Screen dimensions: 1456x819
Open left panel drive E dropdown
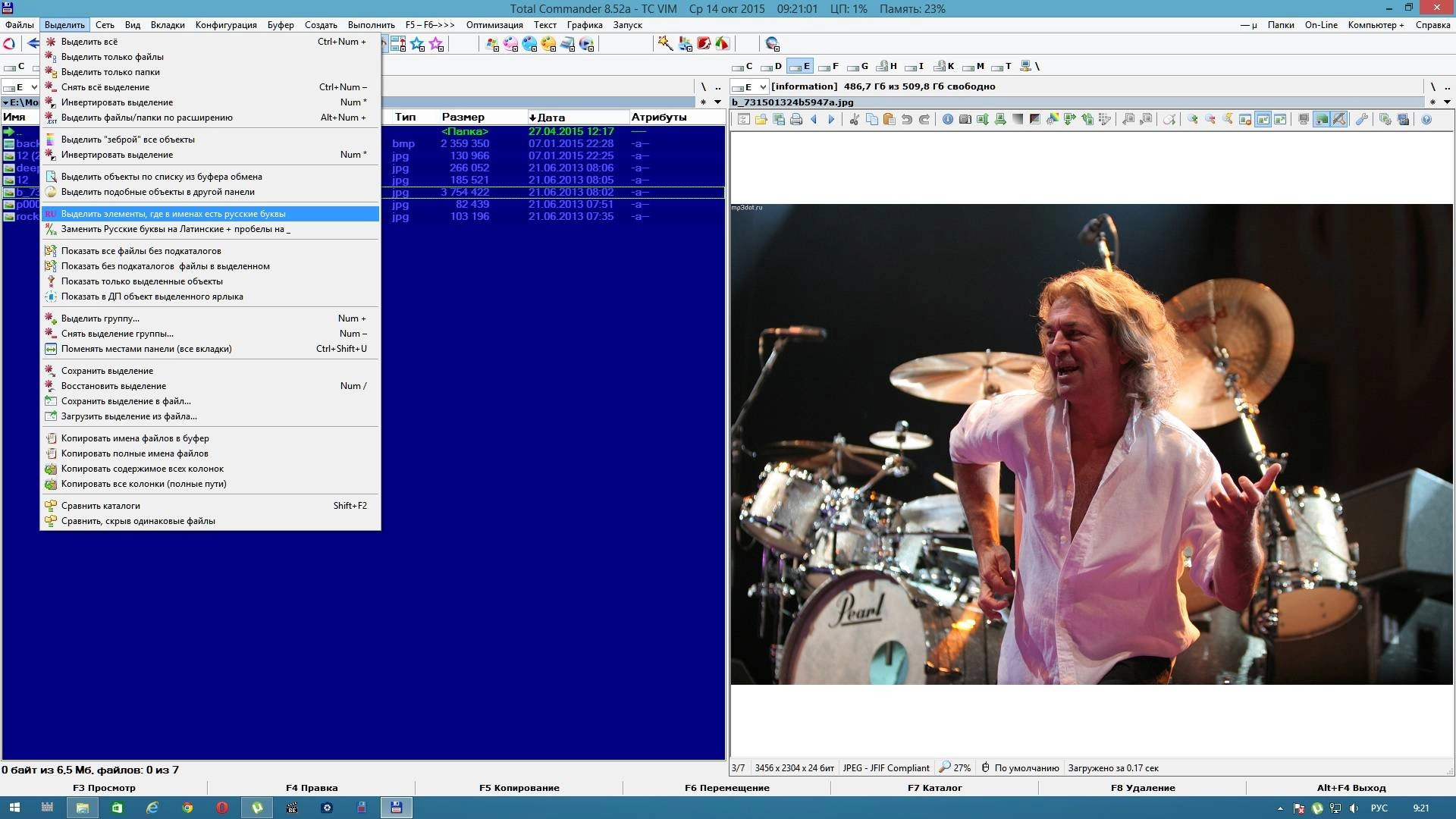point(33,87)
